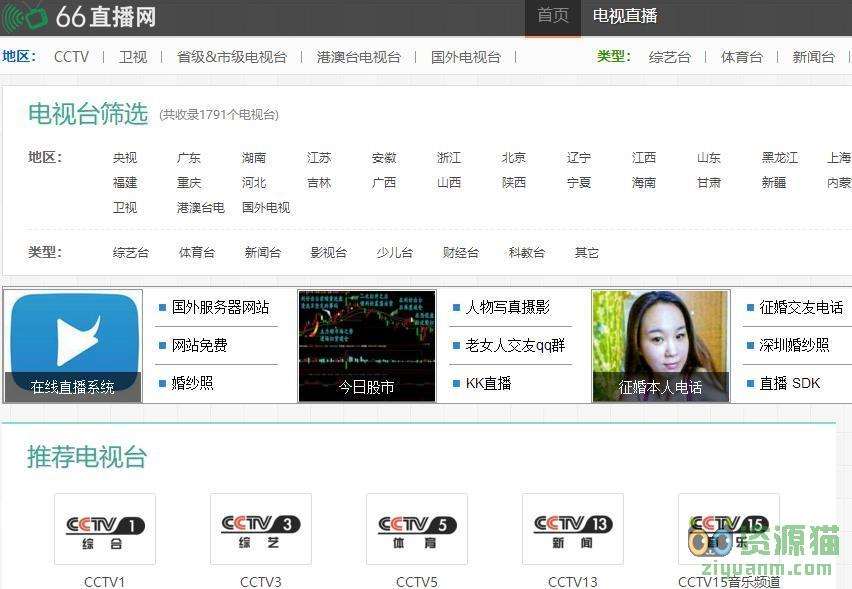Image resolution: width=852 pixels, height=589 pixels.
Task: Filter by 少儿台 channel type
Action: [394, 253]
